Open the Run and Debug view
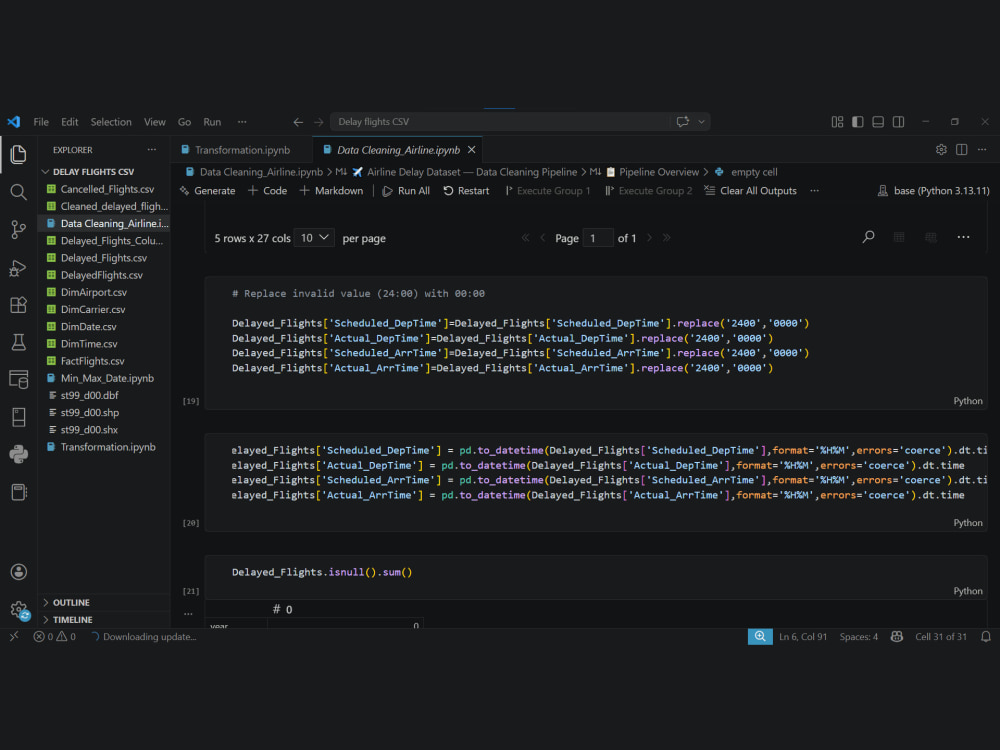 click(x=18, y=268)
